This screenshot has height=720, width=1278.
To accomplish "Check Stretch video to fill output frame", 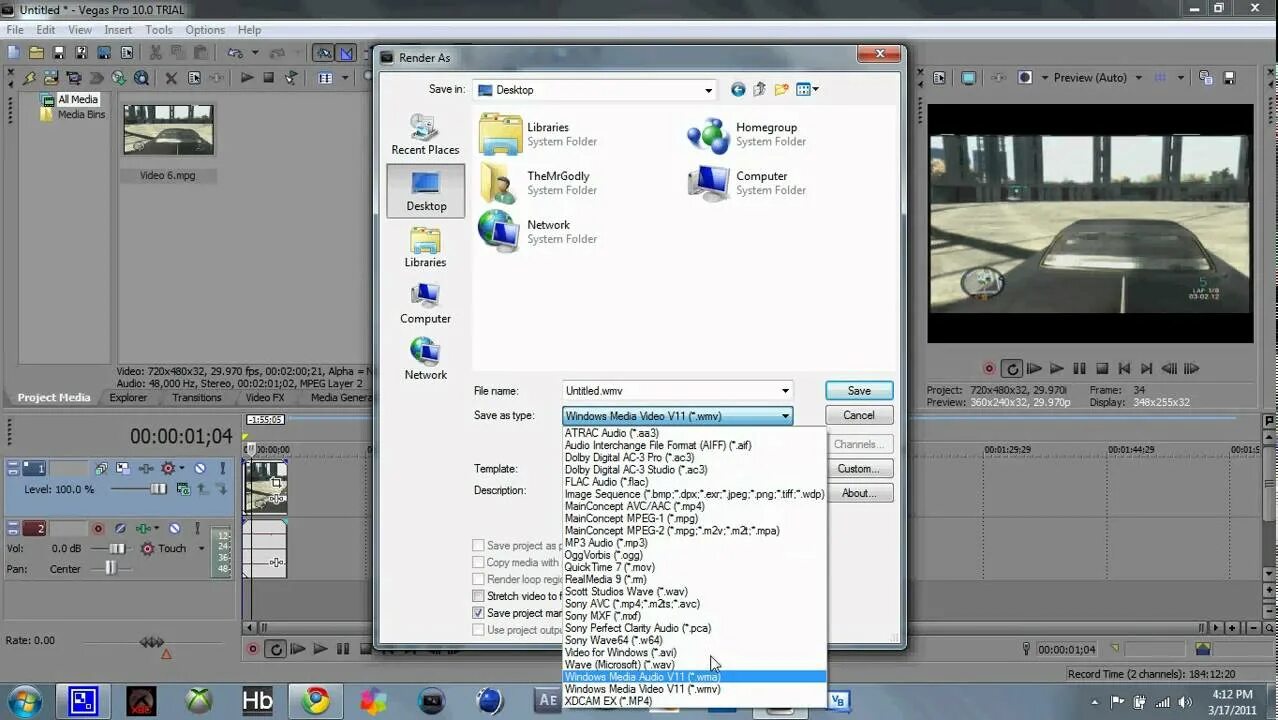I will tap(478, 596).
